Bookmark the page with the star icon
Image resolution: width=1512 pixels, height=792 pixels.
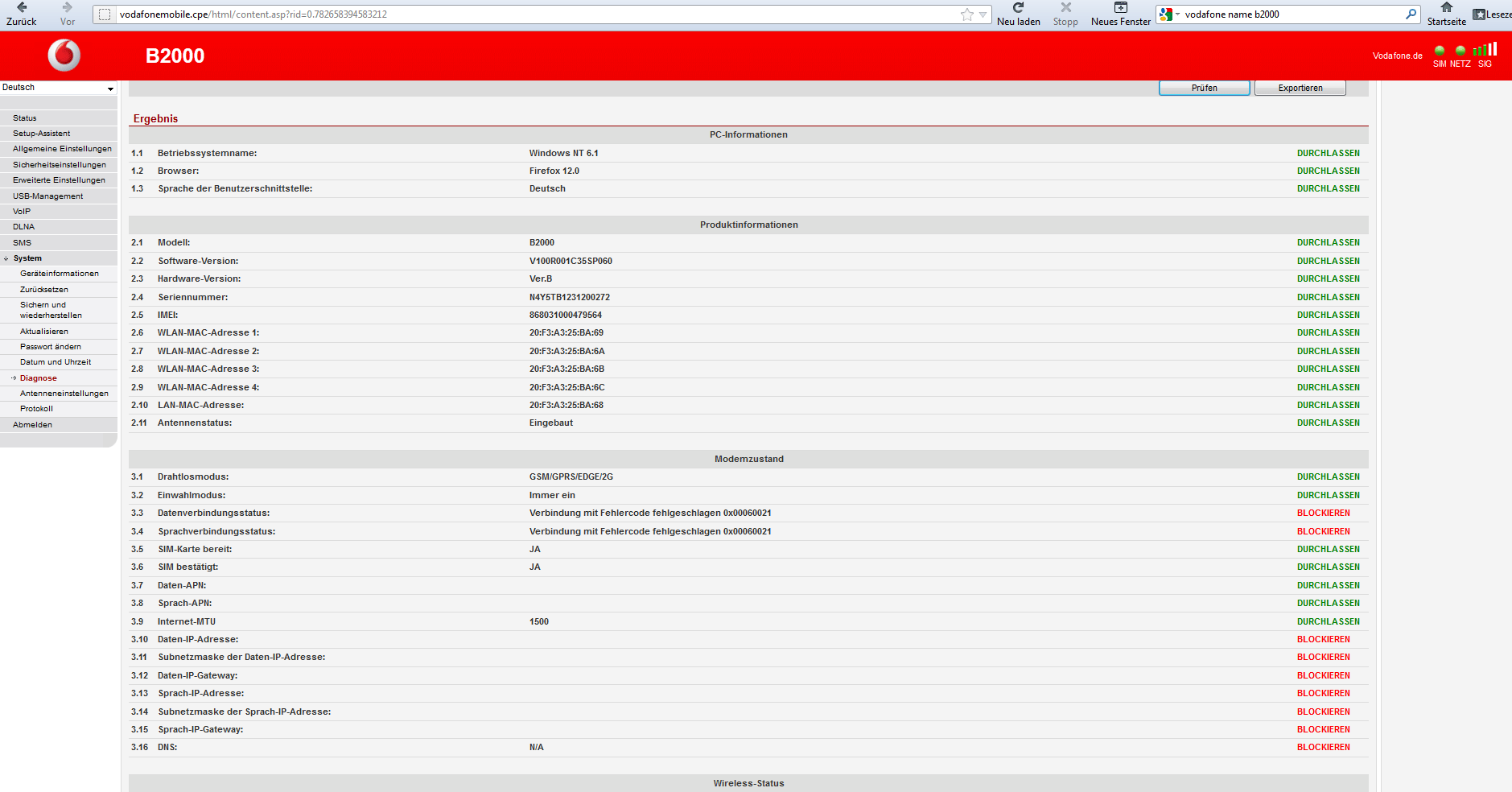967,14
